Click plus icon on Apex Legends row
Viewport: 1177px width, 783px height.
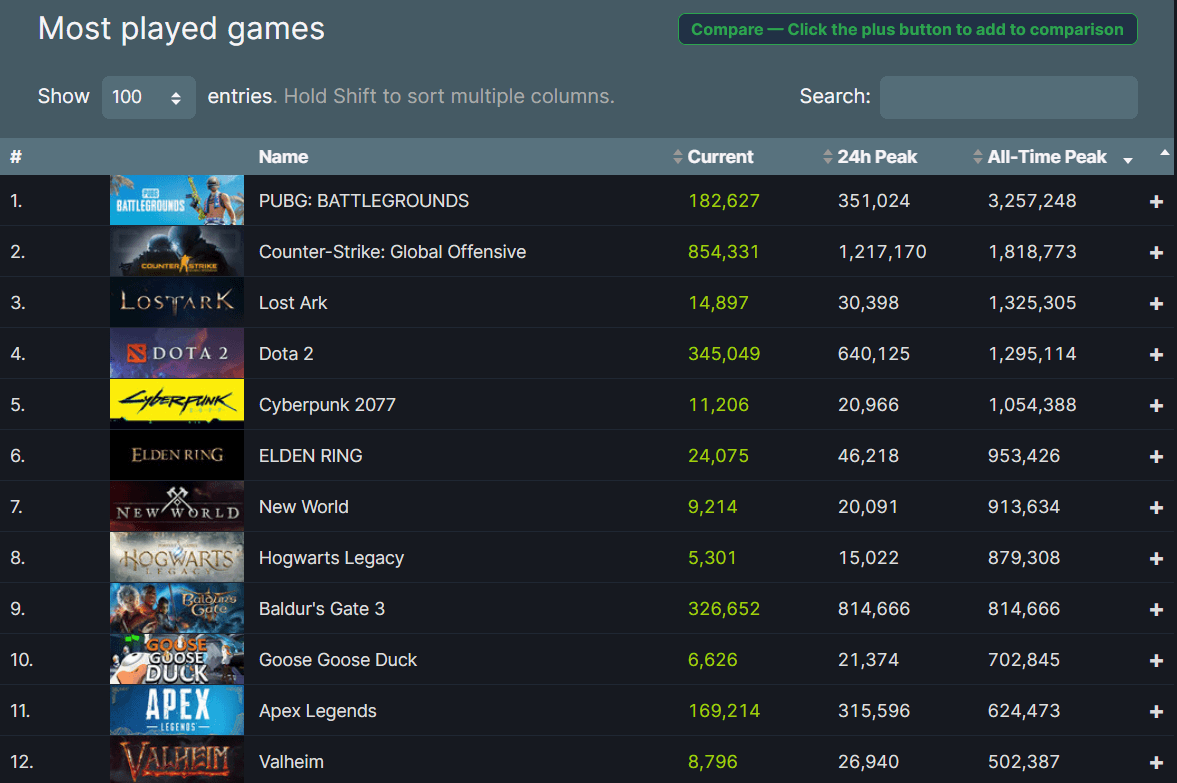(1156, 711)
